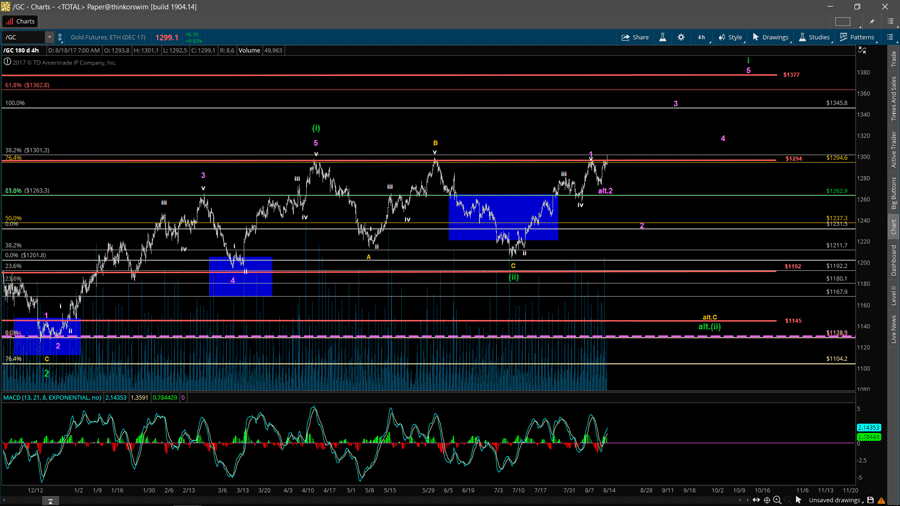
Task: Open the Drawings tools menu
Action: click(771, 37)
